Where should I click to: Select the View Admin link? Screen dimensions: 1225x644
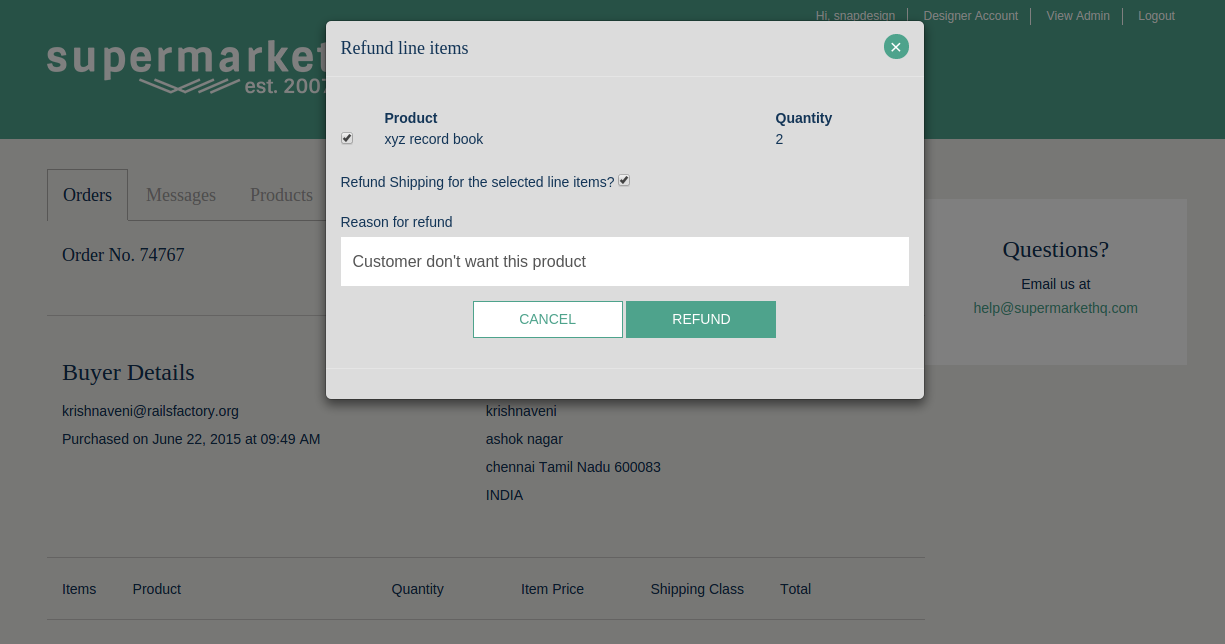tap(1077, 16)
